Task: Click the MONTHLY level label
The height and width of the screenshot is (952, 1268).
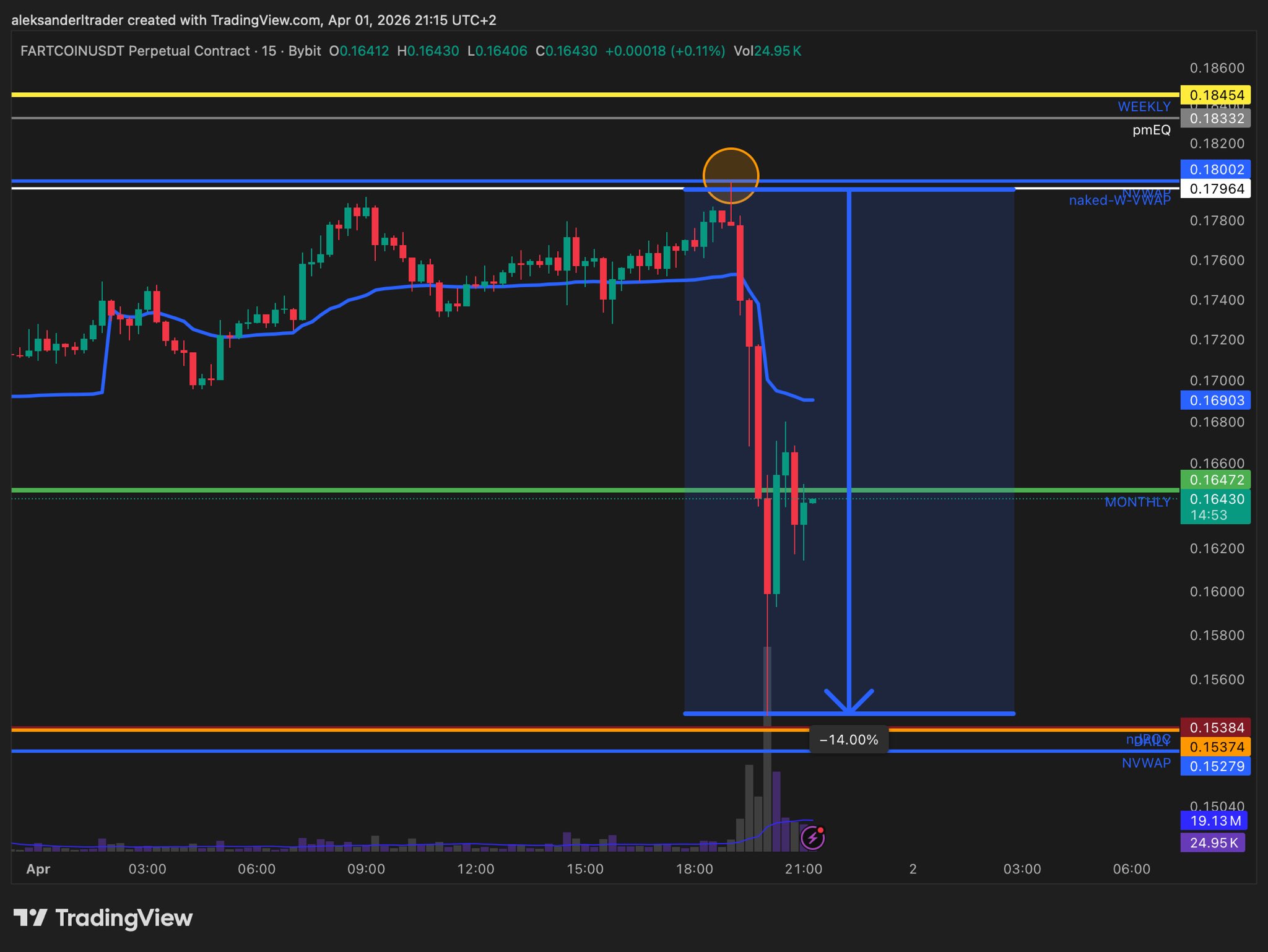Action: point(1137,502)
